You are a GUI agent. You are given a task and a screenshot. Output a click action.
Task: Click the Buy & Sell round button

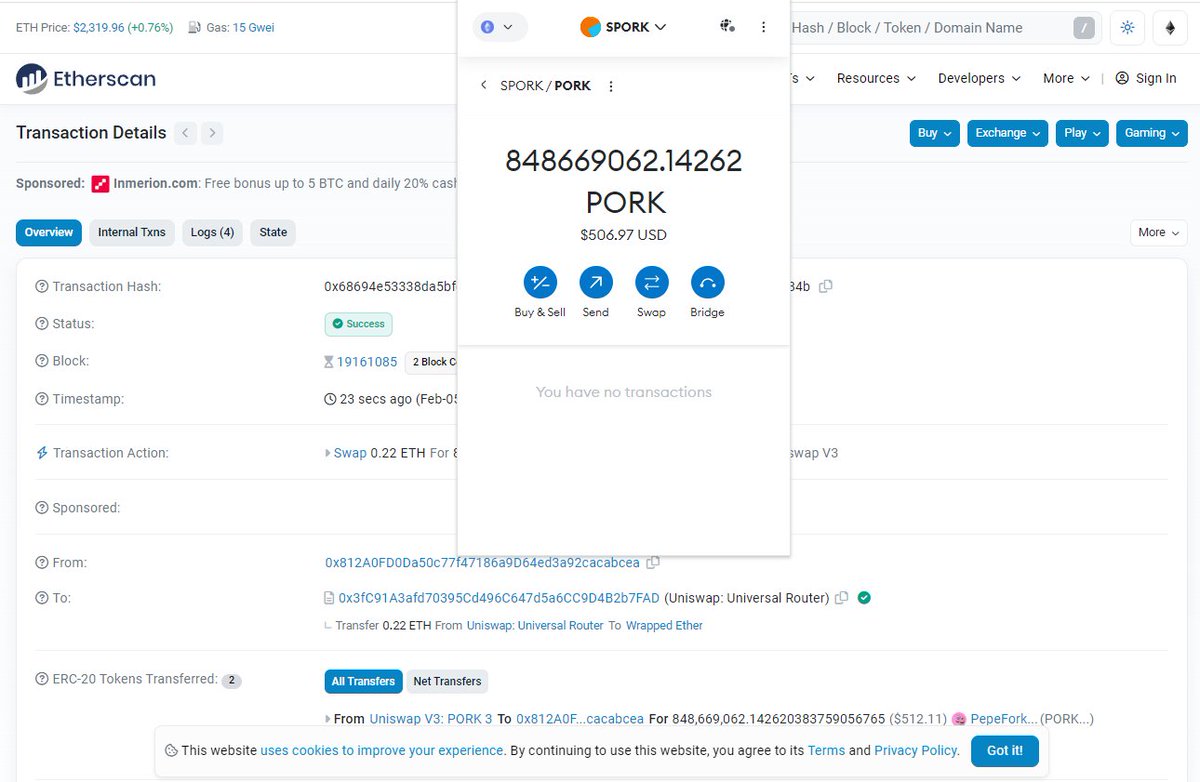pos(540,283)
